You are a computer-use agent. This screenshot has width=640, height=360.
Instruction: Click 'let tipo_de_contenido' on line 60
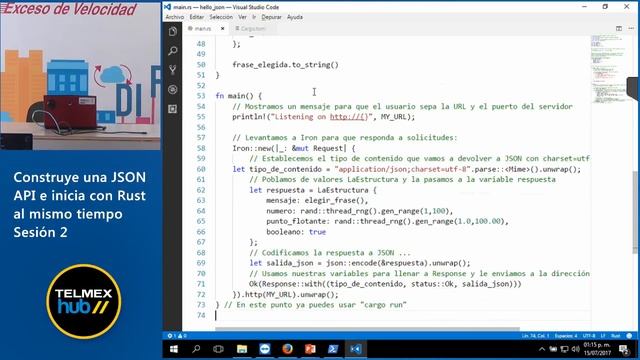277,169
